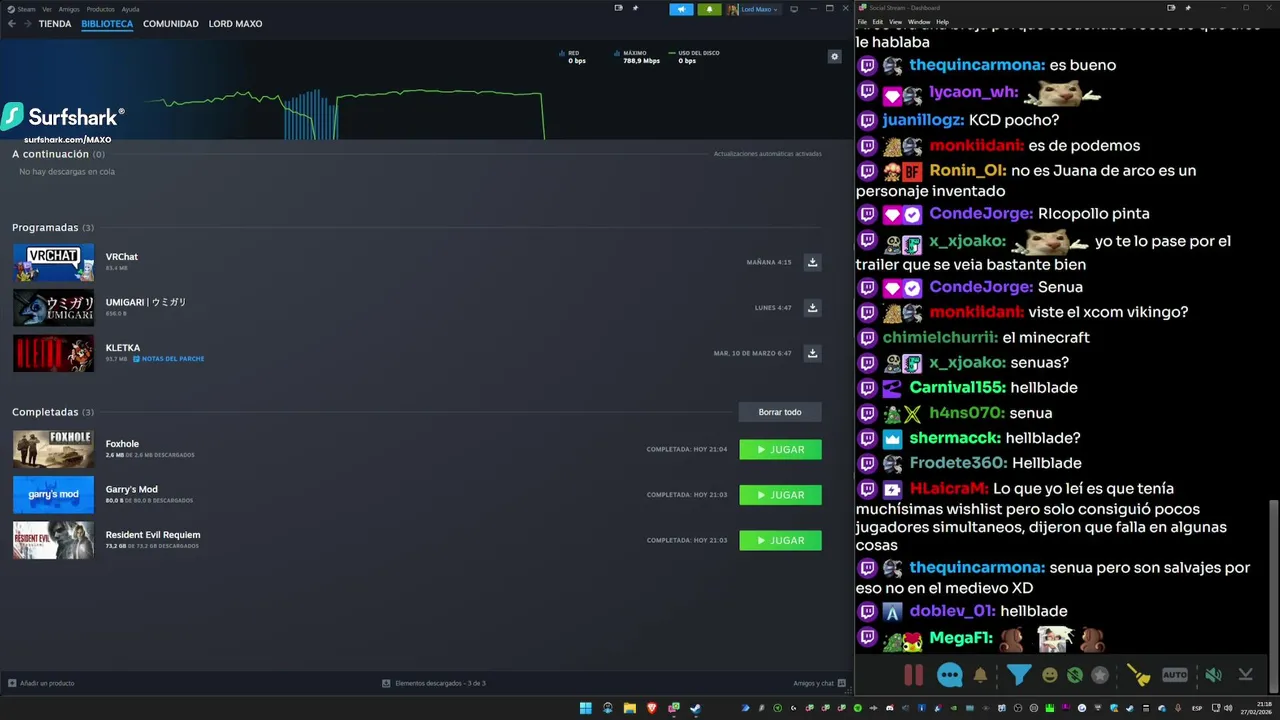1280x720 pixels.
Task: Open the Amigos menu in Steam
Action: (69, 9)
